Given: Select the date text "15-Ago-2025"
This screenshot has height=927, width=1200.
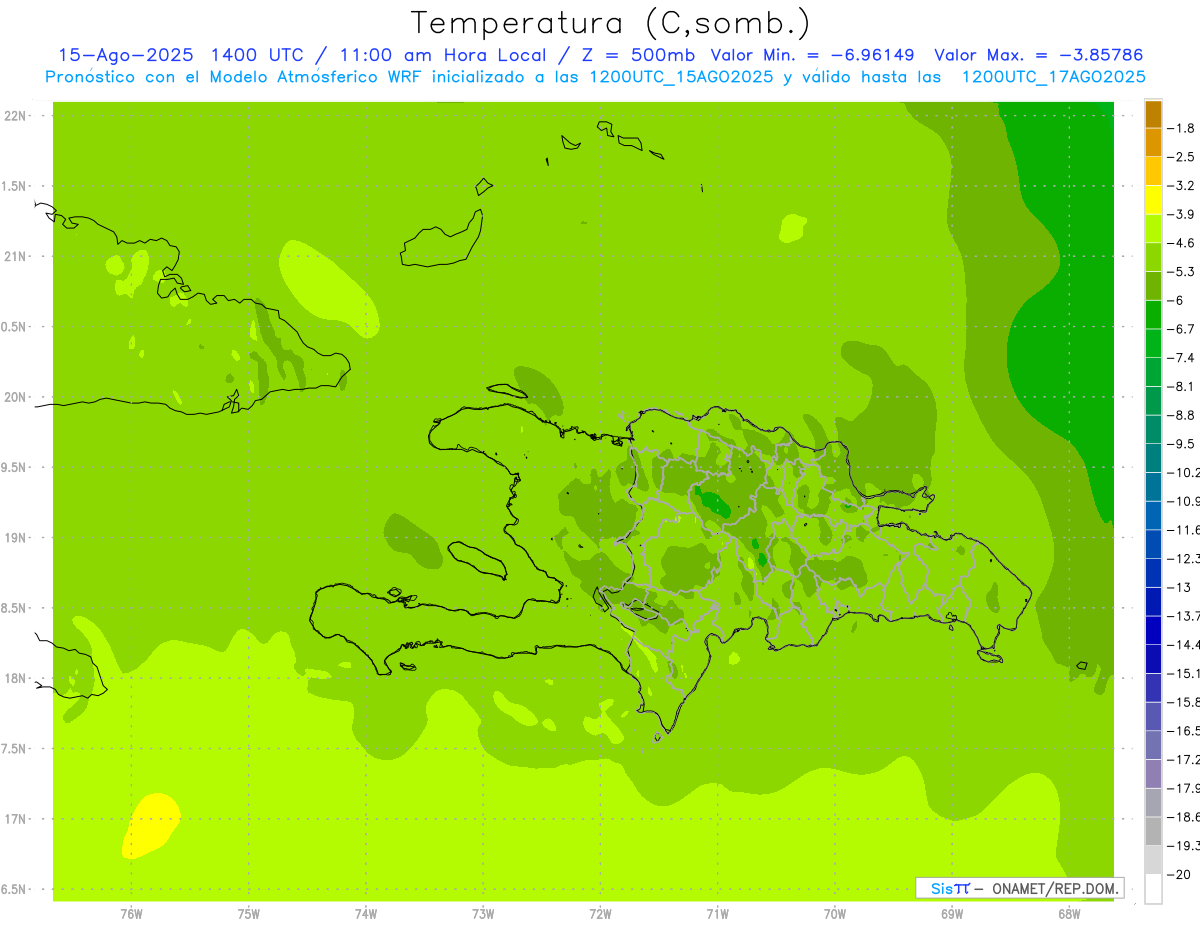Looking at the screenshot, I should [127, 55].
